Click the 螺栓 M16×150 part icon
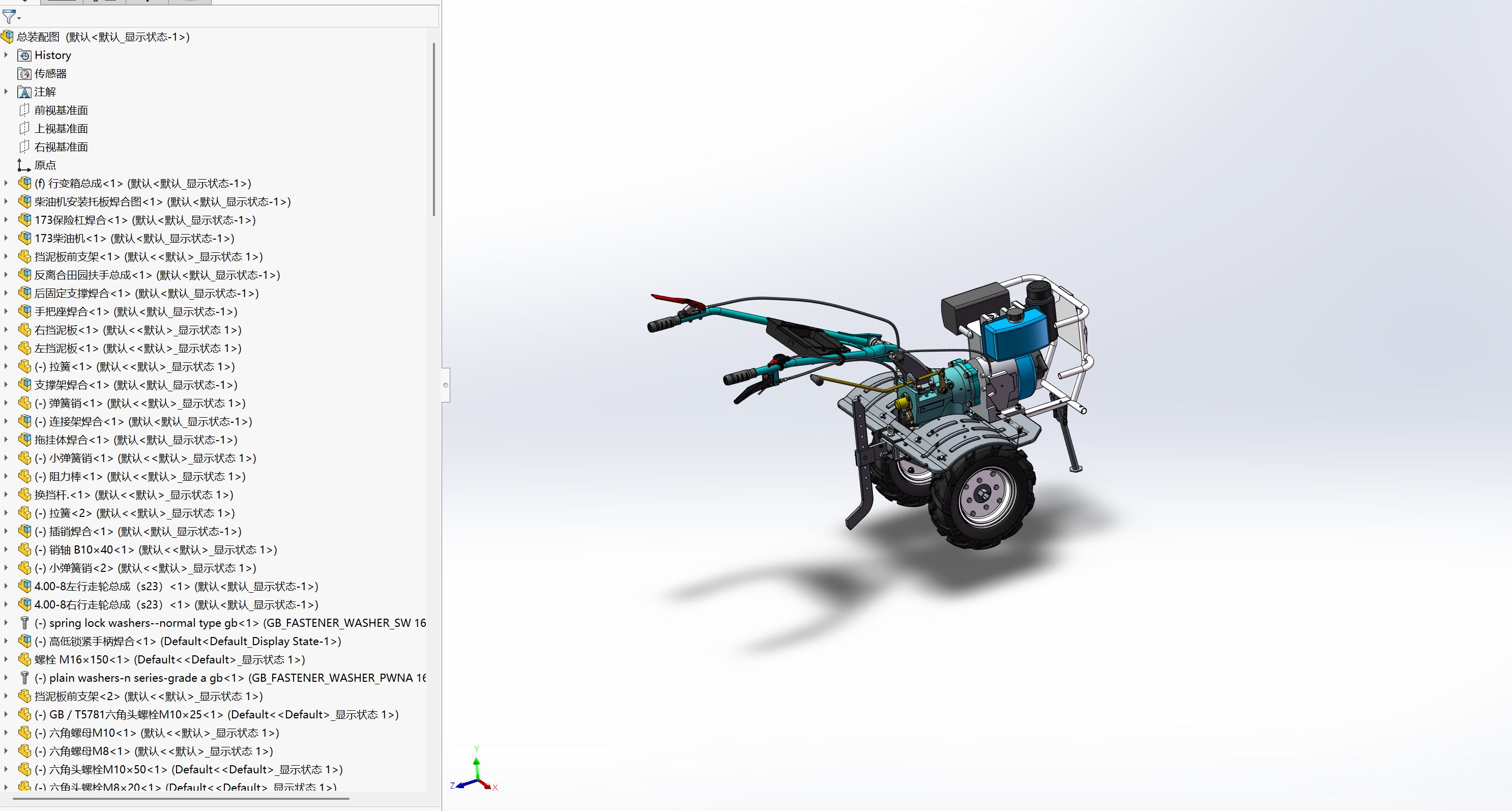Image resolution: width=1512 pixels, height=811 pixels. [x=24, y=659]
